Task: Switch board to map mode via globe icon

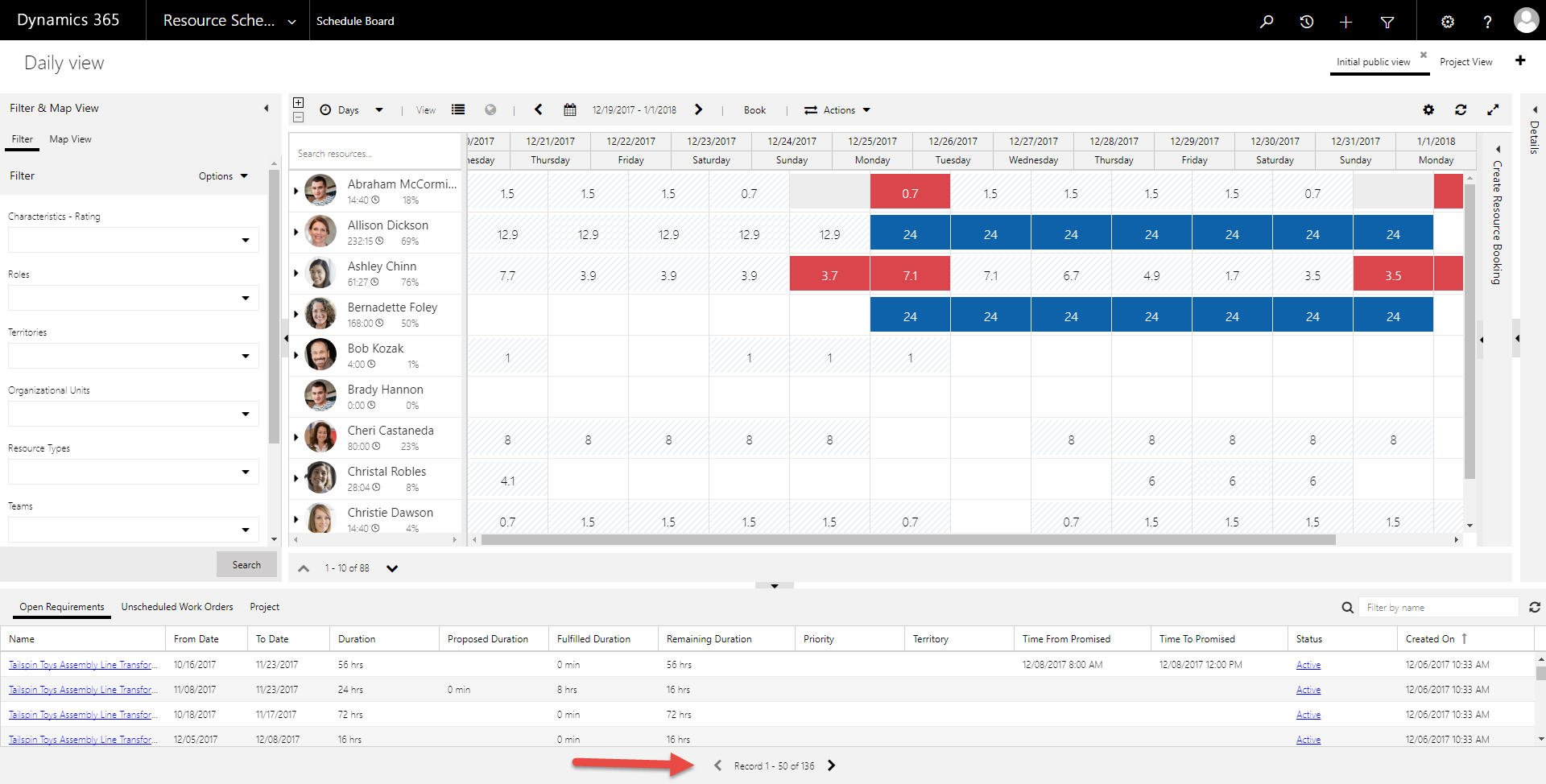Action: pyautogui.click(x=490, y=109)
